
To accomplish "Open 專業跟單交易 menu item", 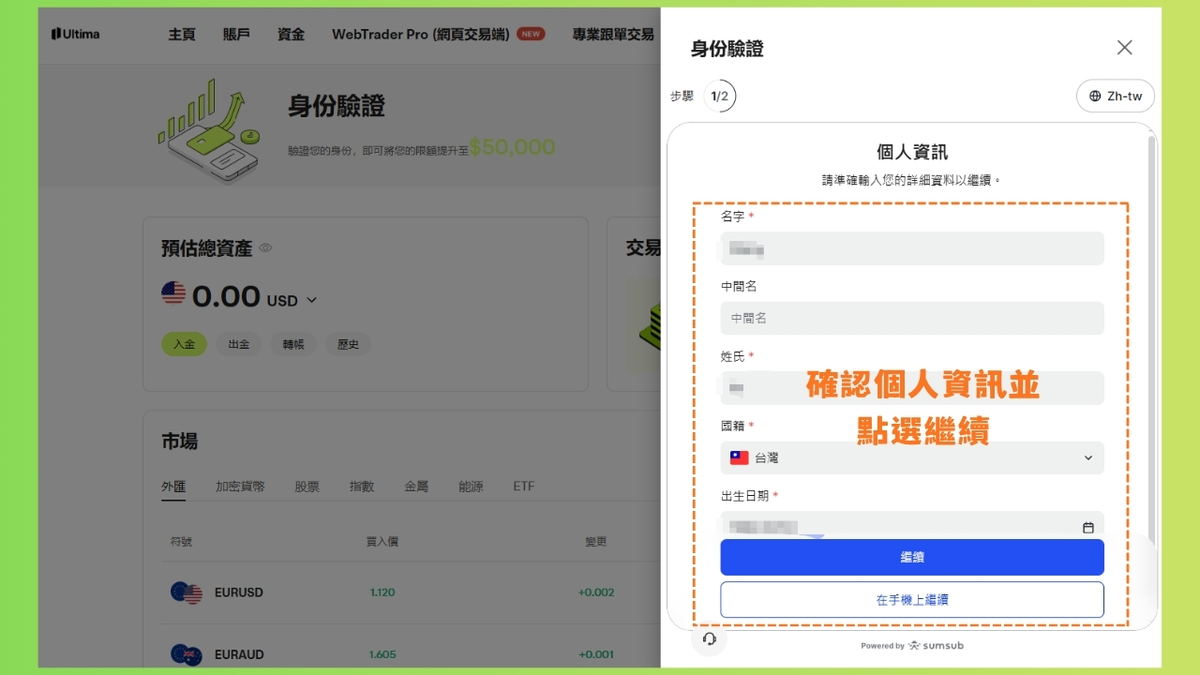I will (x=613, y=34).
